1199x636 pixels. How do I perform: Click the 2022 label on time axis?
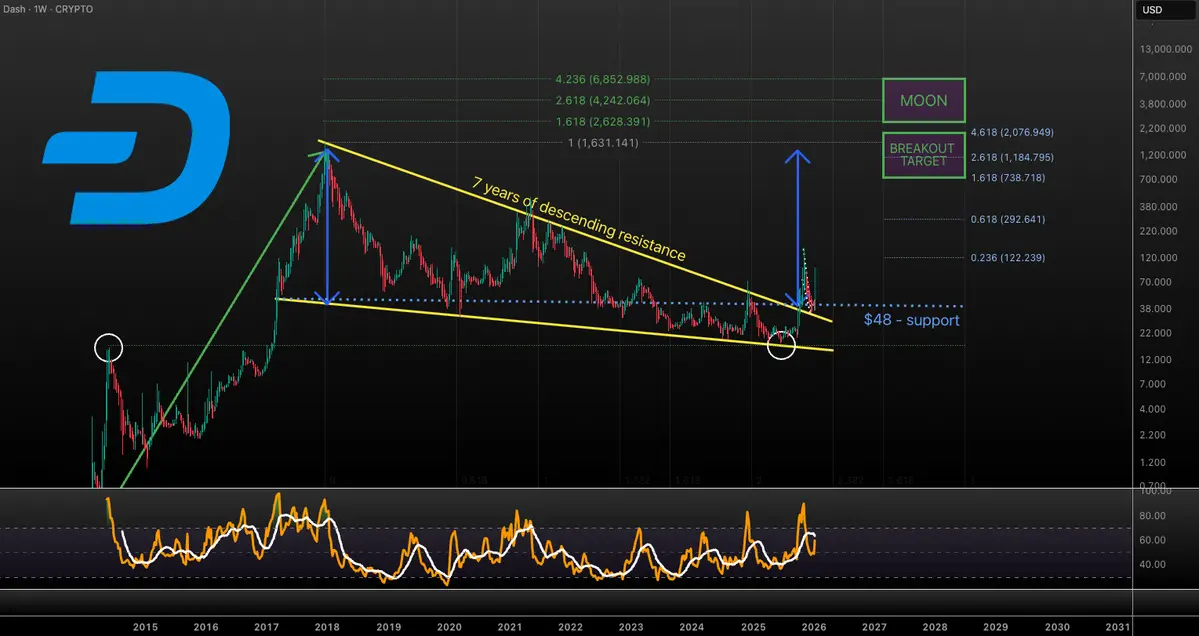(x=570, y=627)
